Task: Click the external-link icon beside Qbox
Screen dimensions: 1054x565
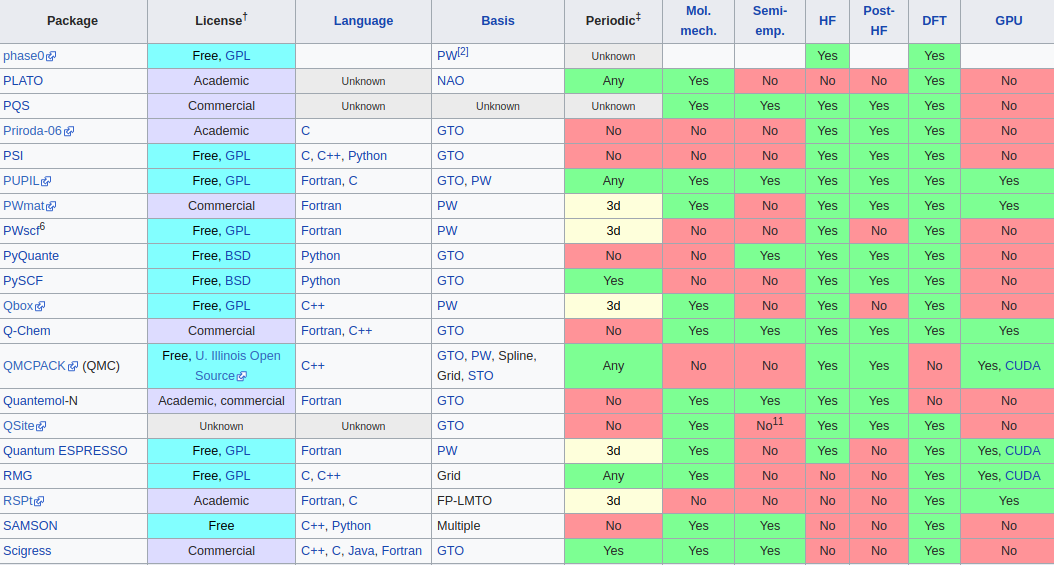Action: 40,306
